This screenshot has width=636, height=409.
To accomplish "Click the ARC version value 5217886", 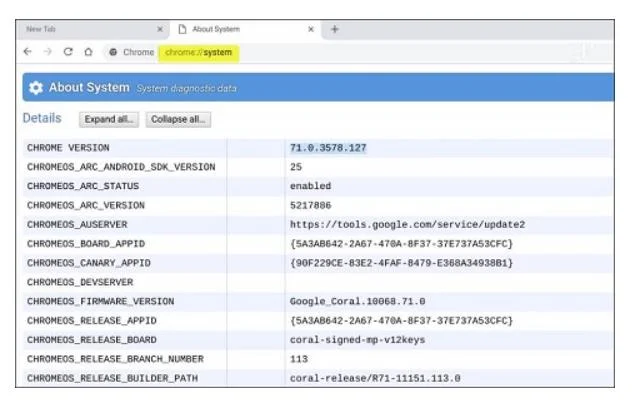I will [x=310, y=205].
